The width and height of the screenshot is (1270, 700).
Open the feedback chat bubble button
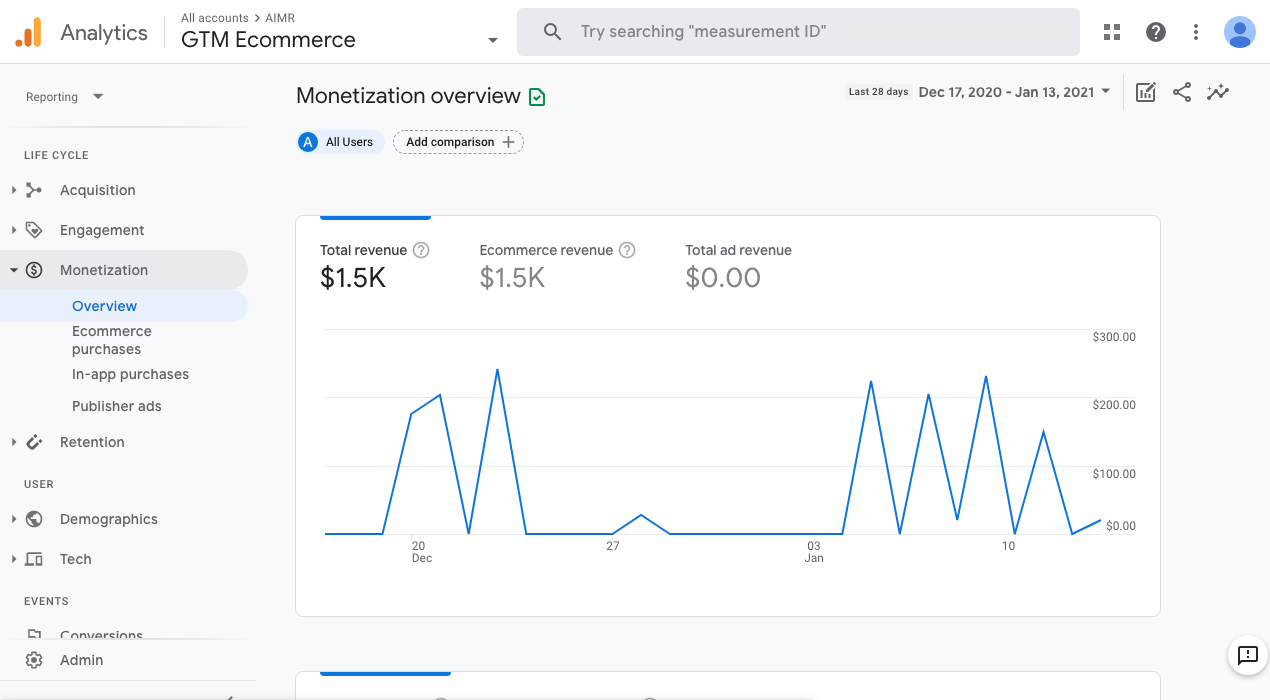(x=1247, y=656)
